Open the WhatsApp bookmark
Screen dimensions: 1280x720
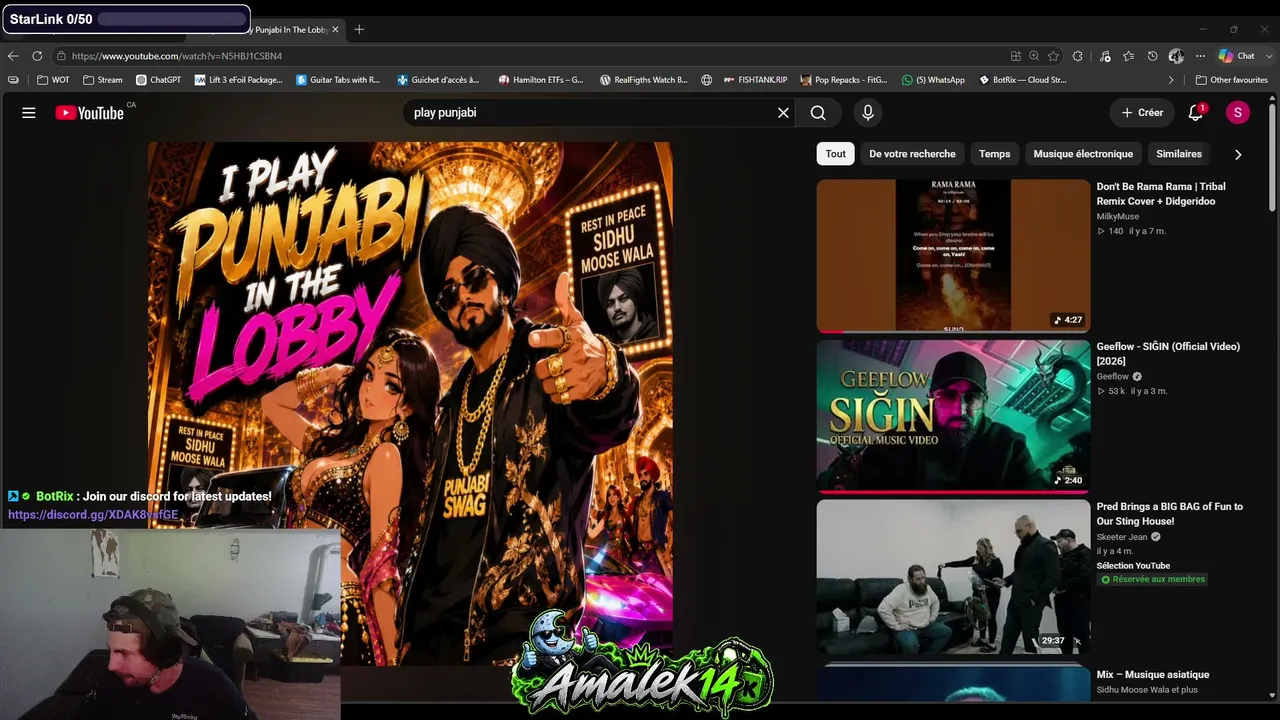(933, 80)
